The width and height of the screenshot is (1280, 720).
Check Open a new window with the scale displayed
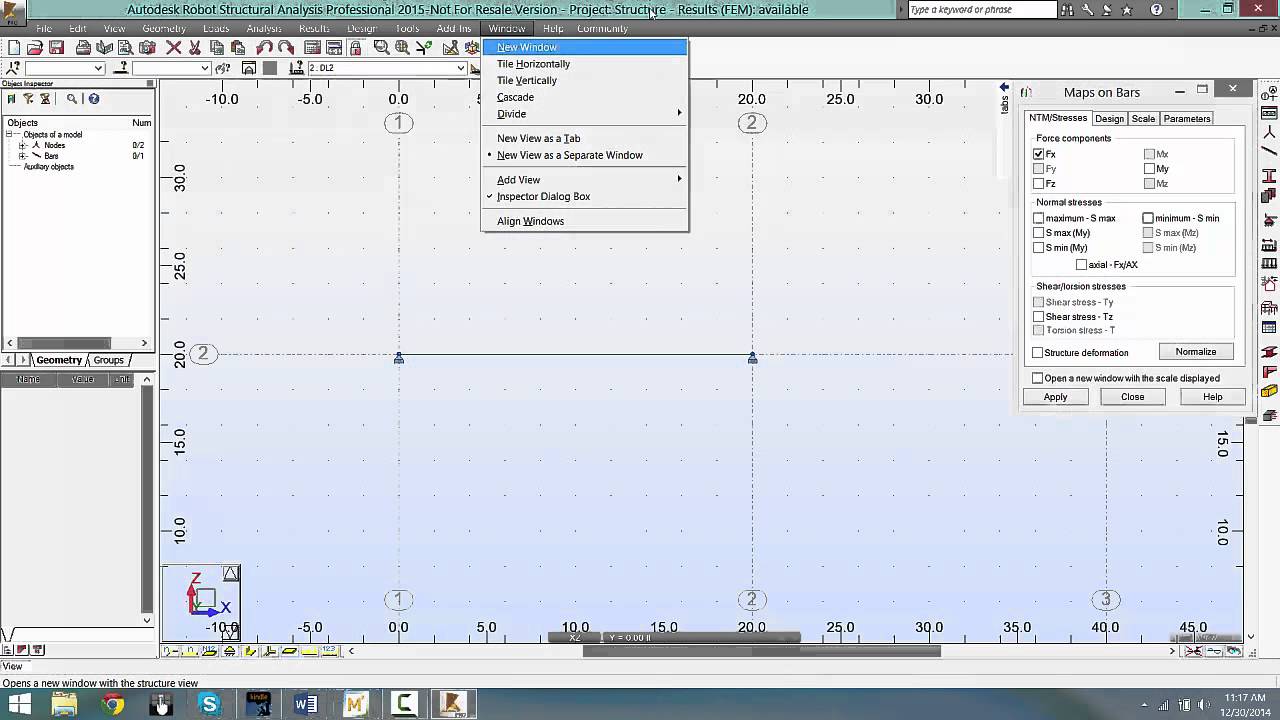click(1038, 378)
